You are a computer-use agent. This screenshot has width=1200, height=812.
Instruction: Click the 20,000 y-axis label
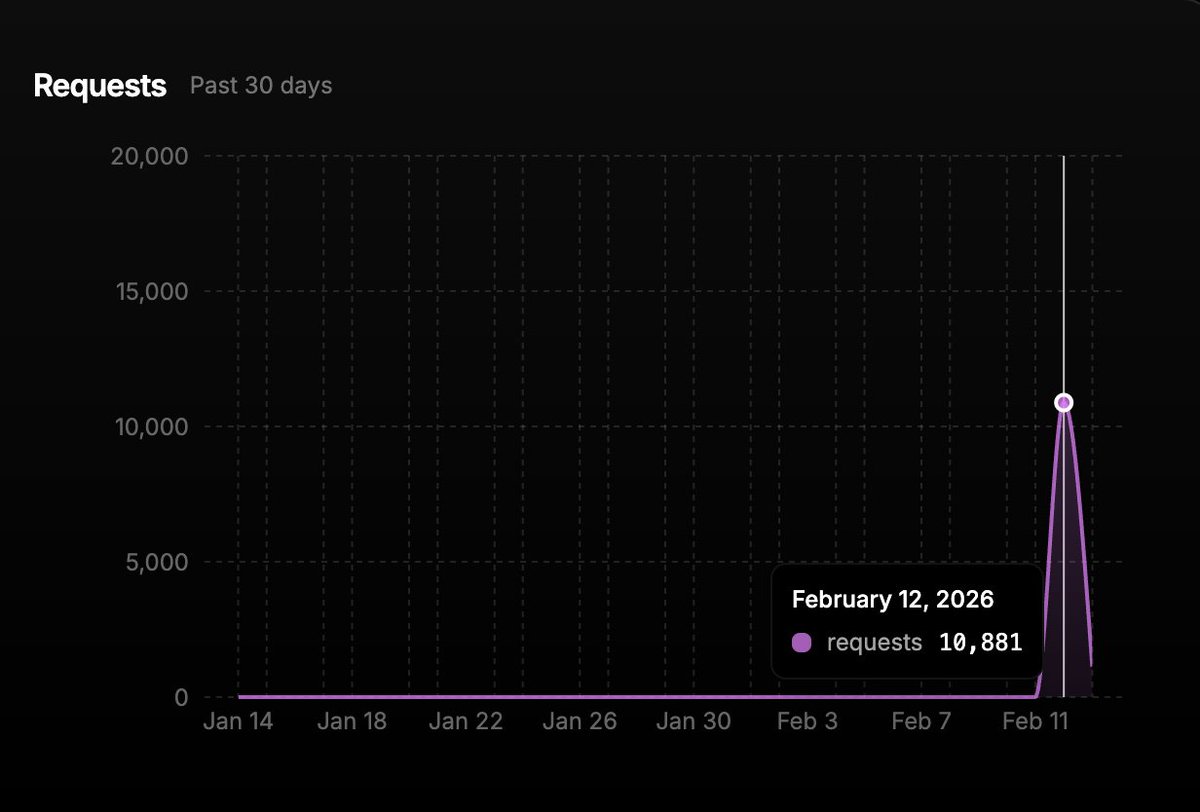[152, 156]
